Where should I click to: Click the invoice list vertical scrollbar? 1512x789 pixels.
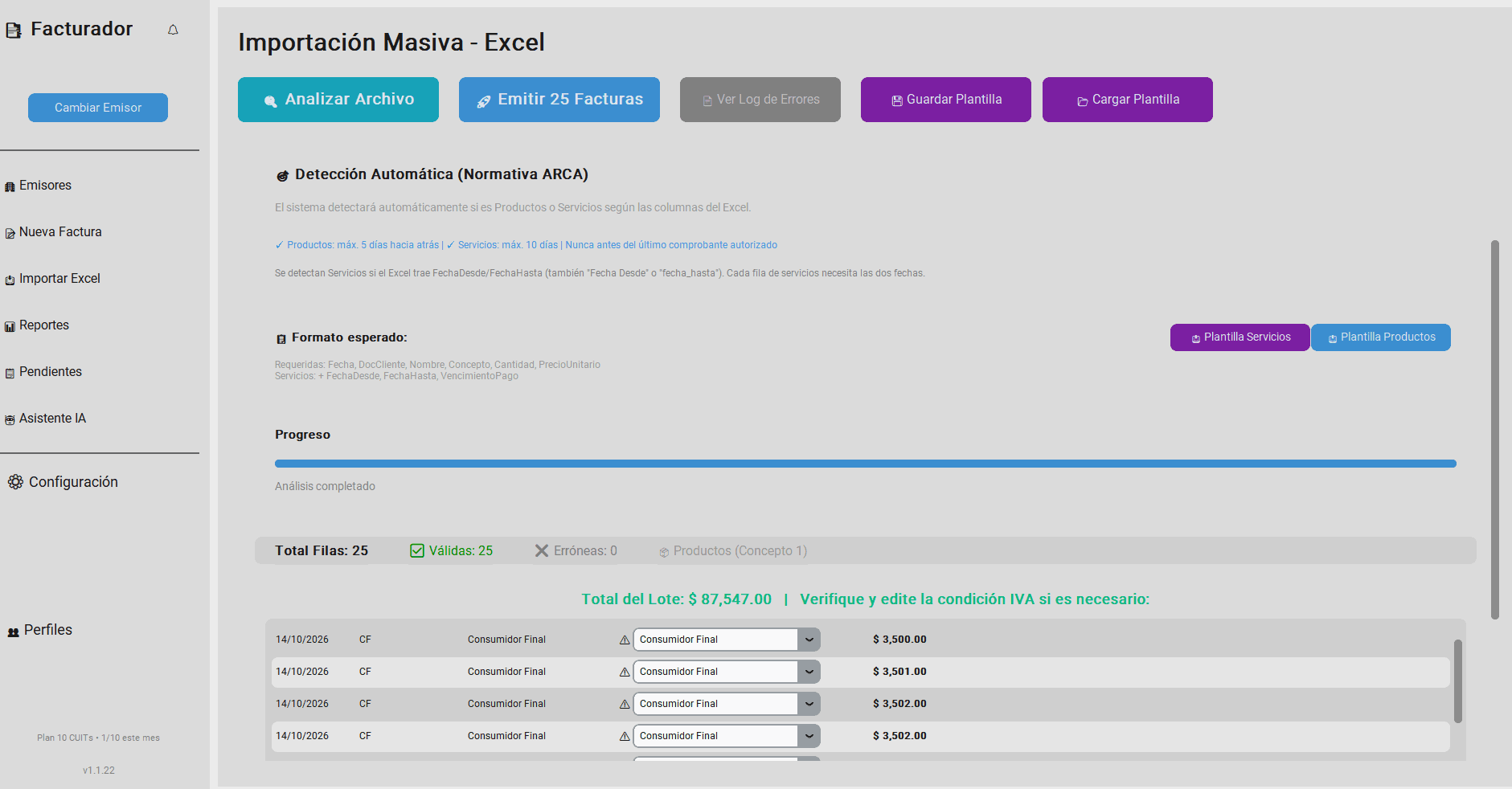click(x=1458, y=681)
